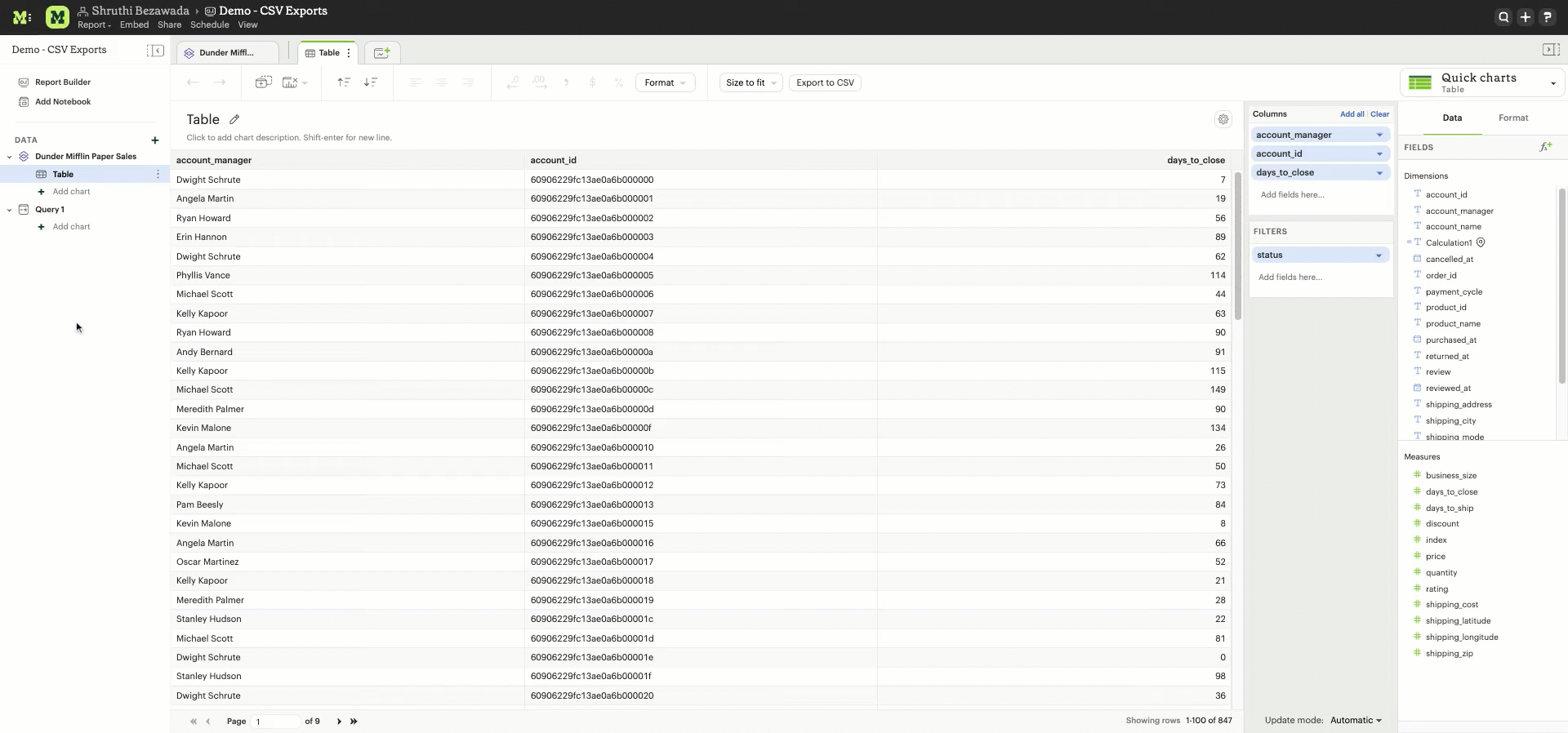This screenshot has height=733, width=1568.
Task: Open the Schedule menu
Action: pyautogui.click(x=209, y=25)
